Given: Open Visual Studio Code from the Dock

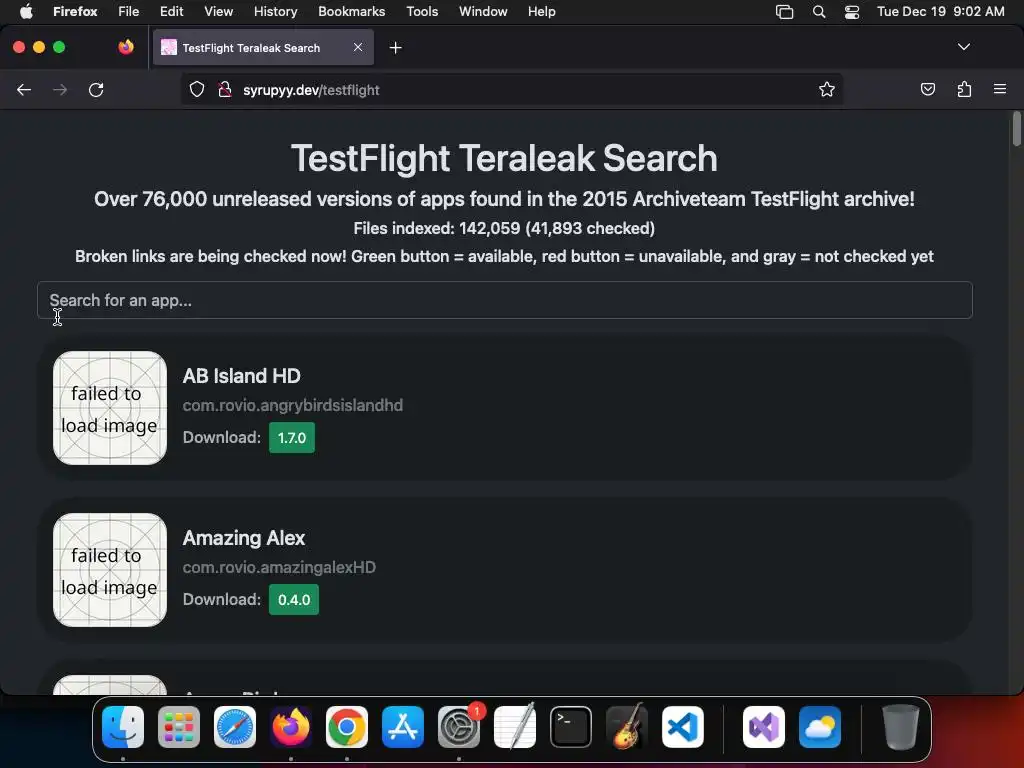Looking at the screenshot, I should click(x=683, y=727).
